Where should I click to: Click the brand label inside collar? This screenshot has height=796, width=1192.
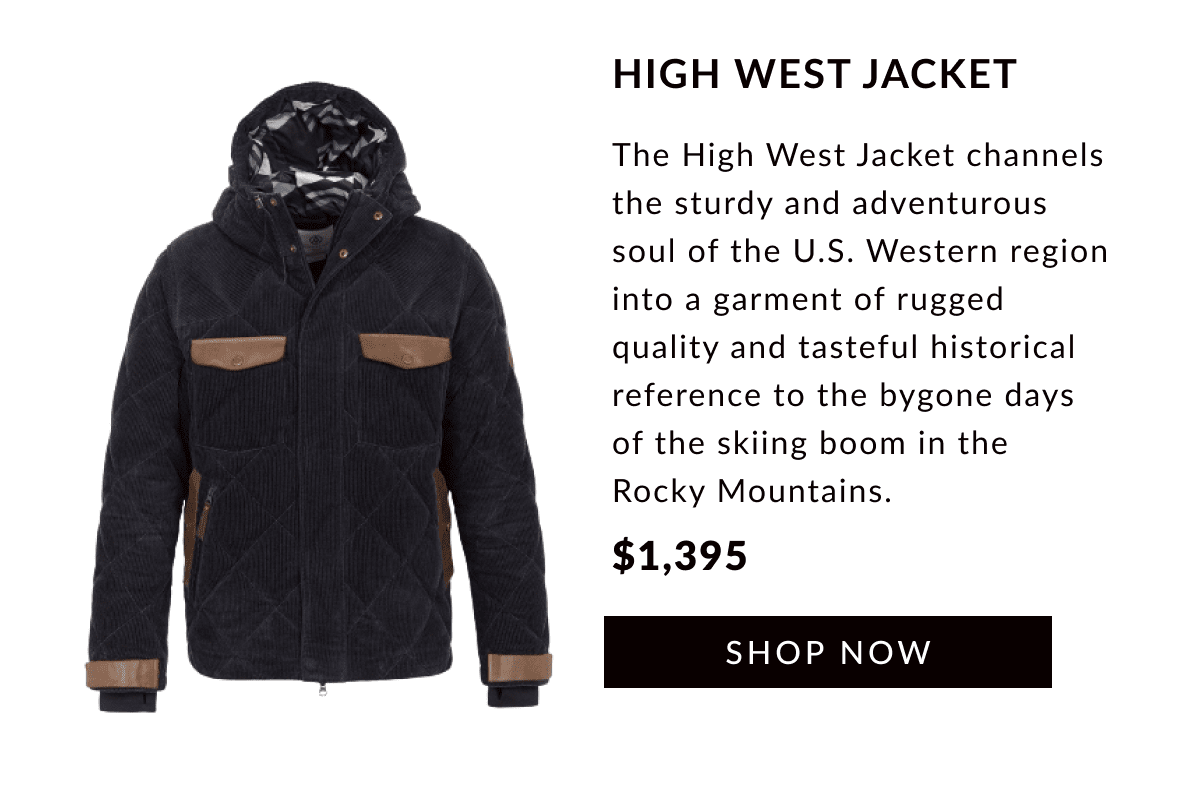coord(313,243)
